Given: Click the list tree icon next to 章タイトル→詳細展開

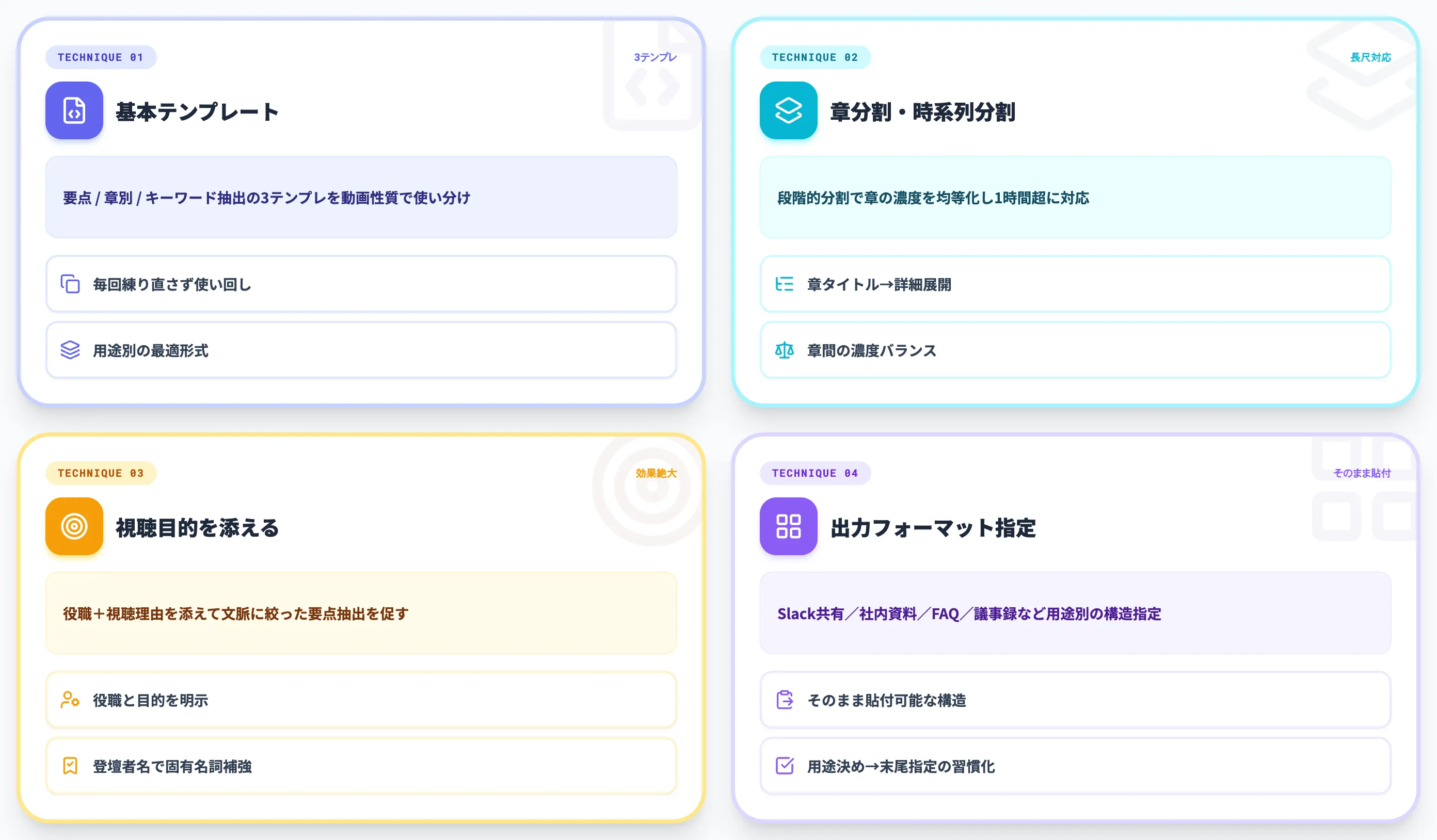Looking at the screenshot, I should (x=784, y=284).
